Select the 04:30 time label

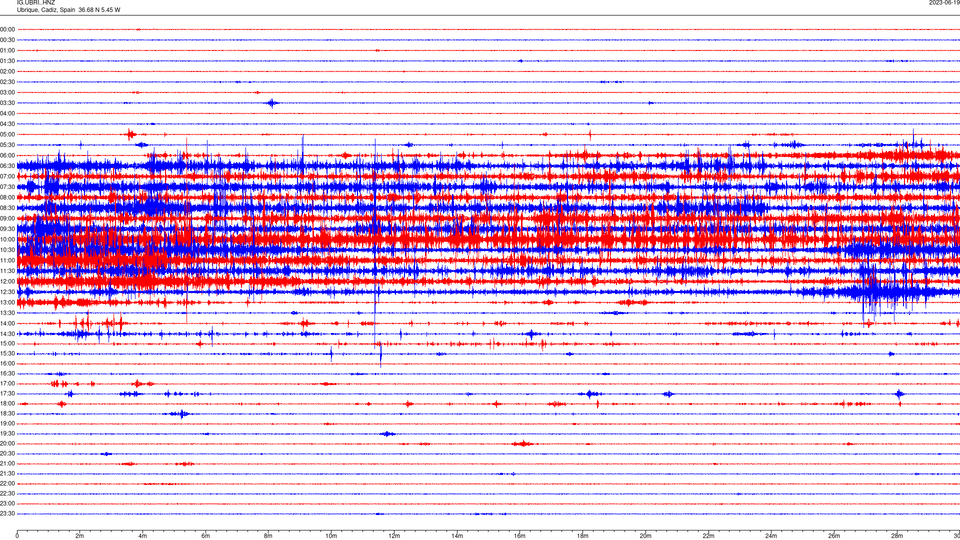pyautogui.click(x=7, y=124)
